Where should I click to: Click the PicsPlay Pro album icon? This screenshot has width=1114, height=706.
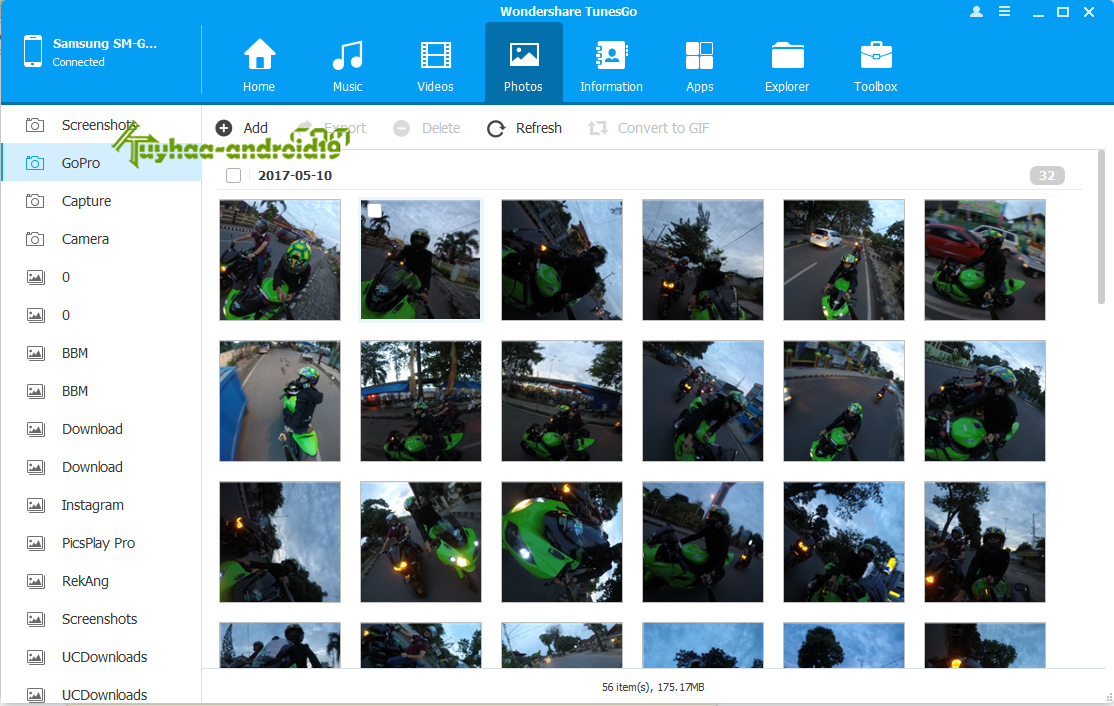pyautogui.click(x=36, y=543)
